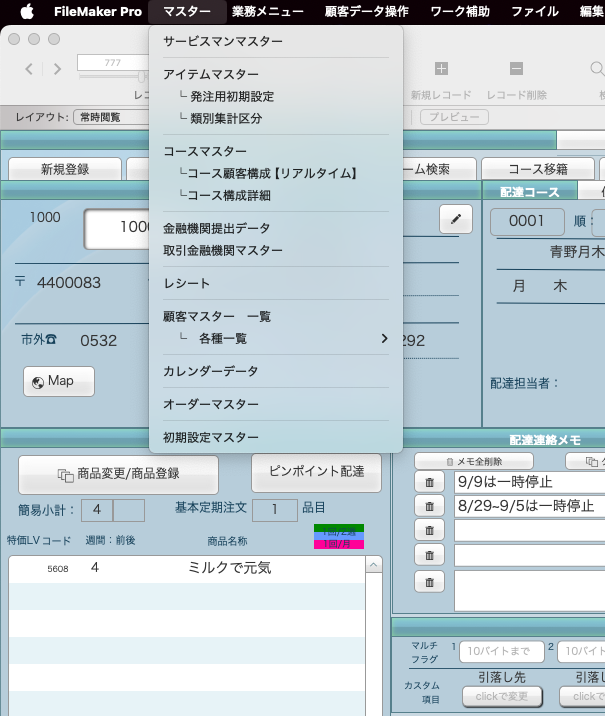The image size is (605, 716).
Task: Delete the memo 9/9は一時停止 with its trash icon
Action: pos(429,482)
